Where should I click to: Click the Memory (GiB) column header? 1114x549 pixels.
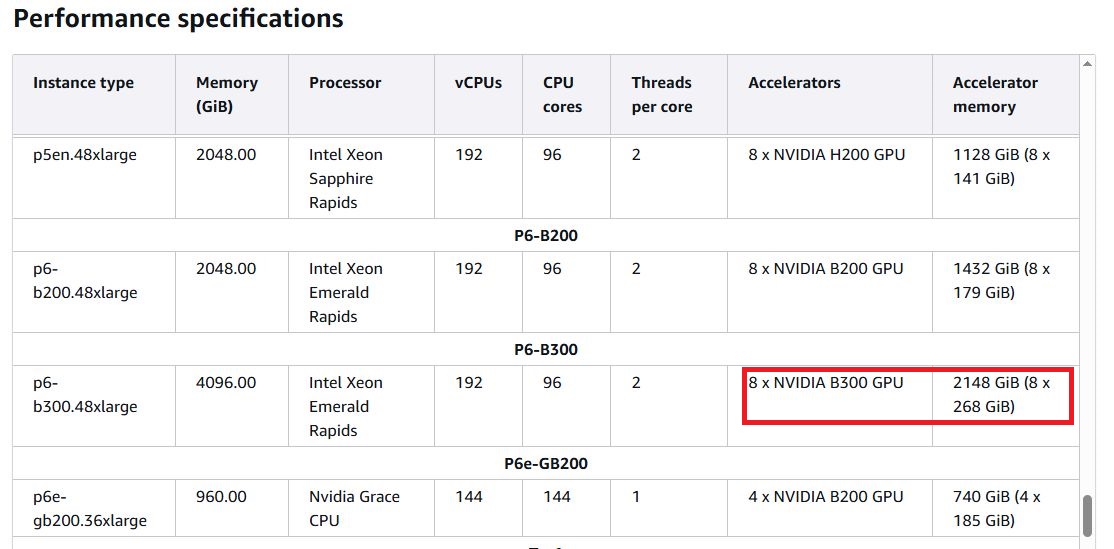coord(227,95)
